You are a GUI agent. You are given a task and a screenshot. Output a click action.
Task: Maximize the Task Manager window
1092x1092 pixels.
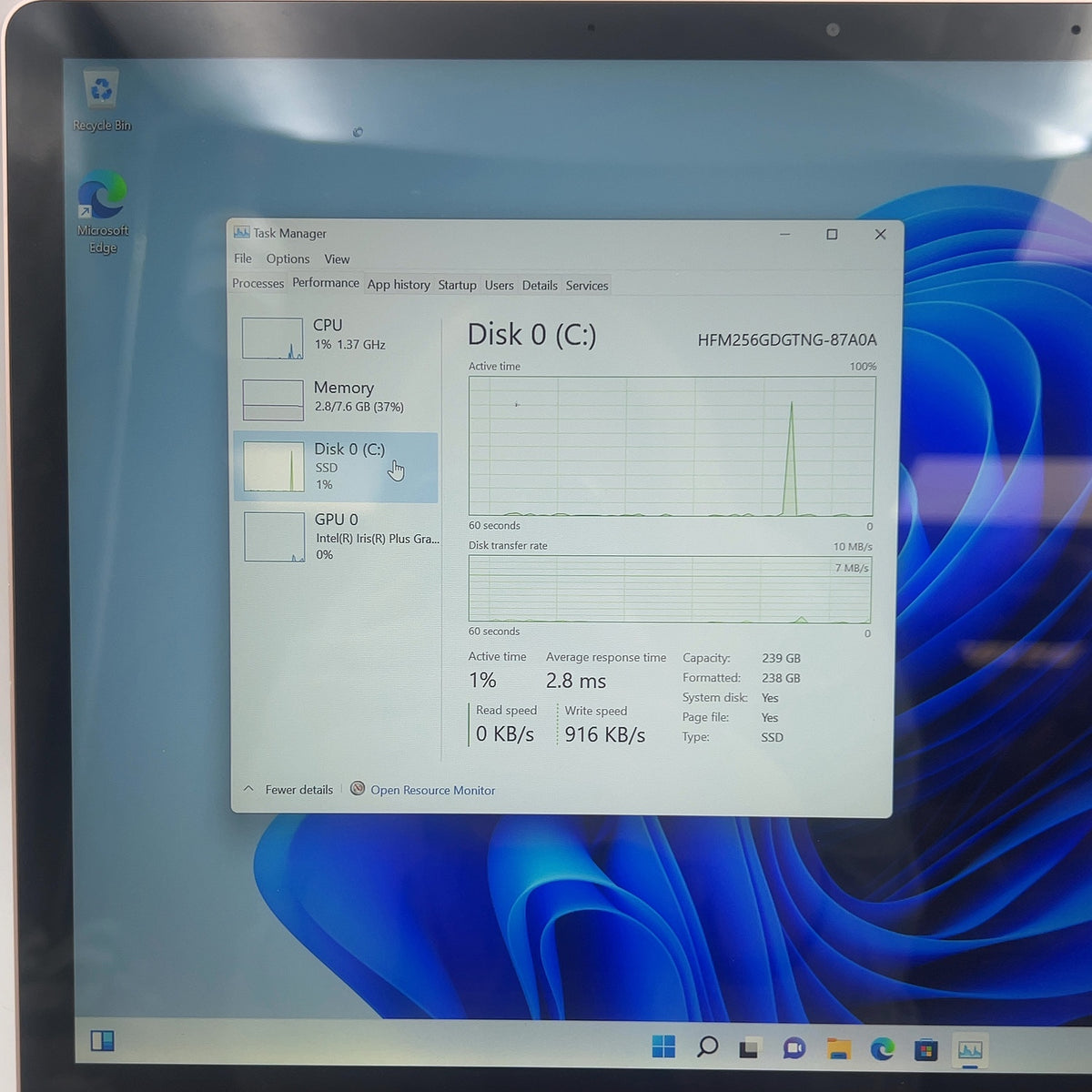click(x=832, y=234)
